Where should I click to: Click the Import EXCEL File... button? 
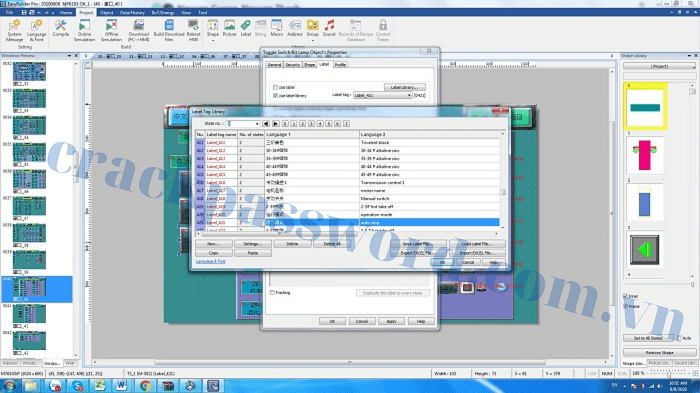(477, 253)
